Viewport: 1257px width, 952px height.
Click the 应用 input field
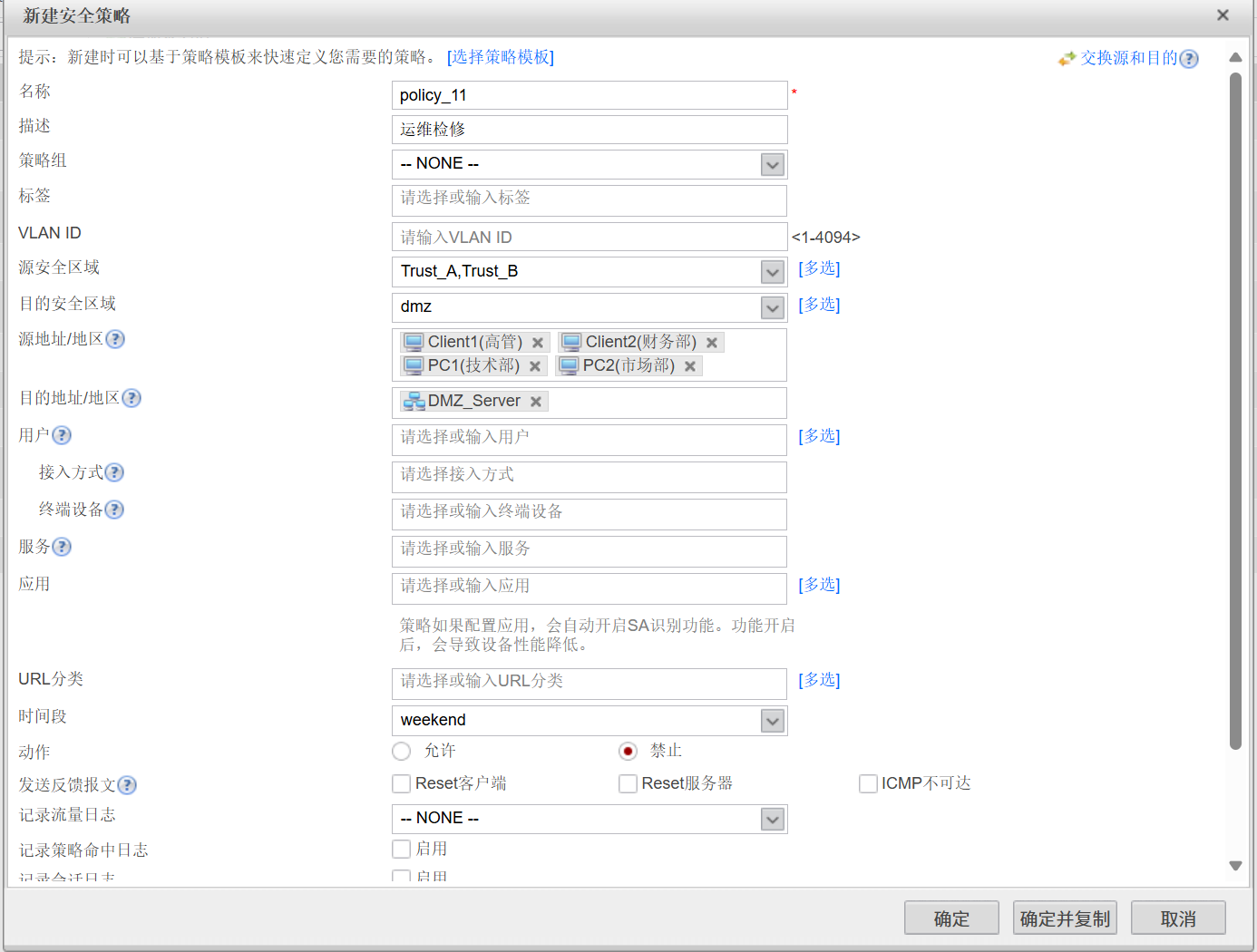tap(590, 588)
